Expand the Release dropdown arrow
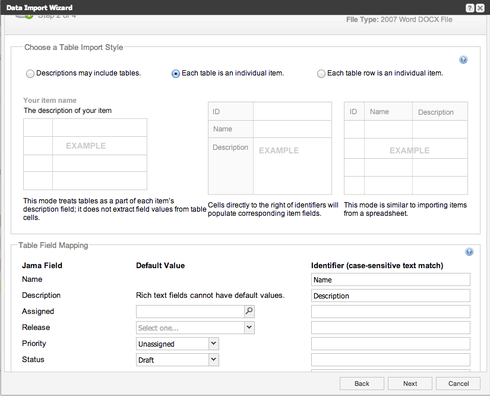Screen dimensions: 490x396 pos(249,327)
